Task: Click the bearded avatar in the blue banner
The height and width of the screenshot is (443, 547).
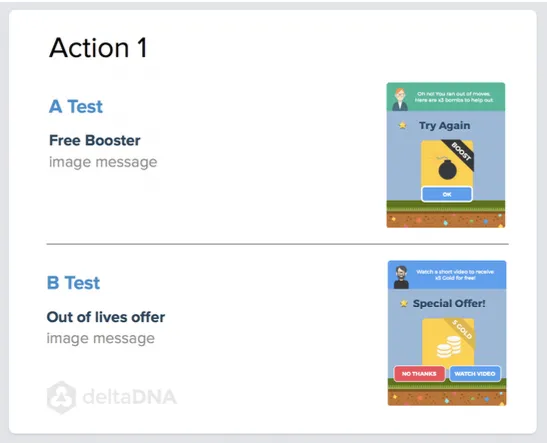Action: coord(401,277)
